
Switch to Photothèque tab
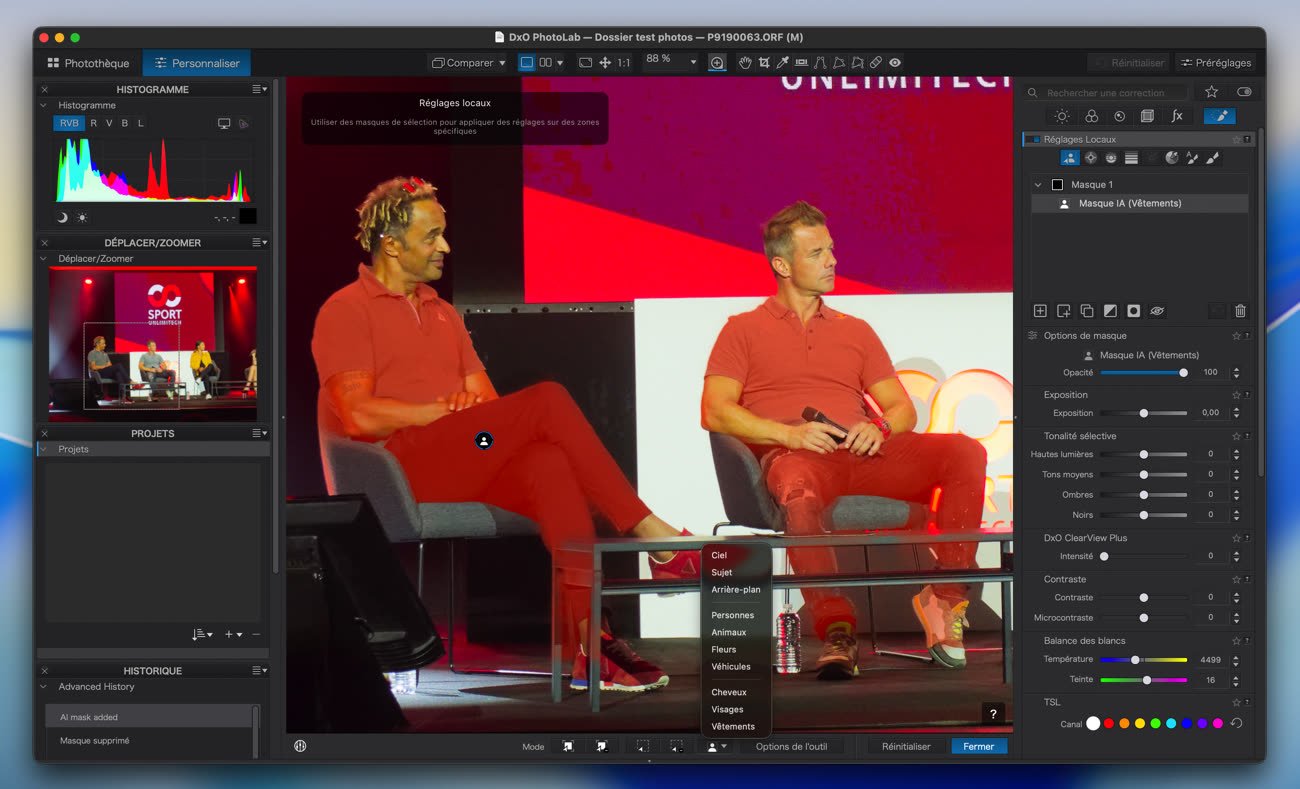(x=88, y=63)
